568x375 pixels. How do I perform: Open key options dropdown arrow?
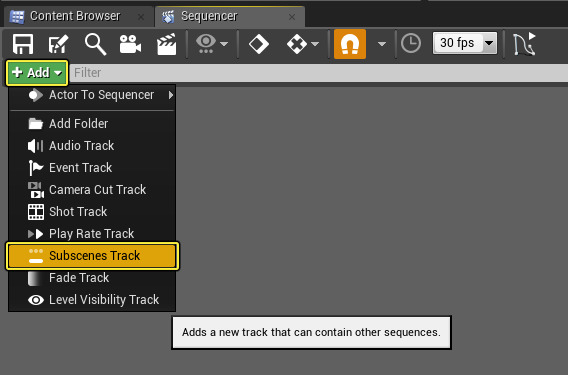[x=315, y=44]
